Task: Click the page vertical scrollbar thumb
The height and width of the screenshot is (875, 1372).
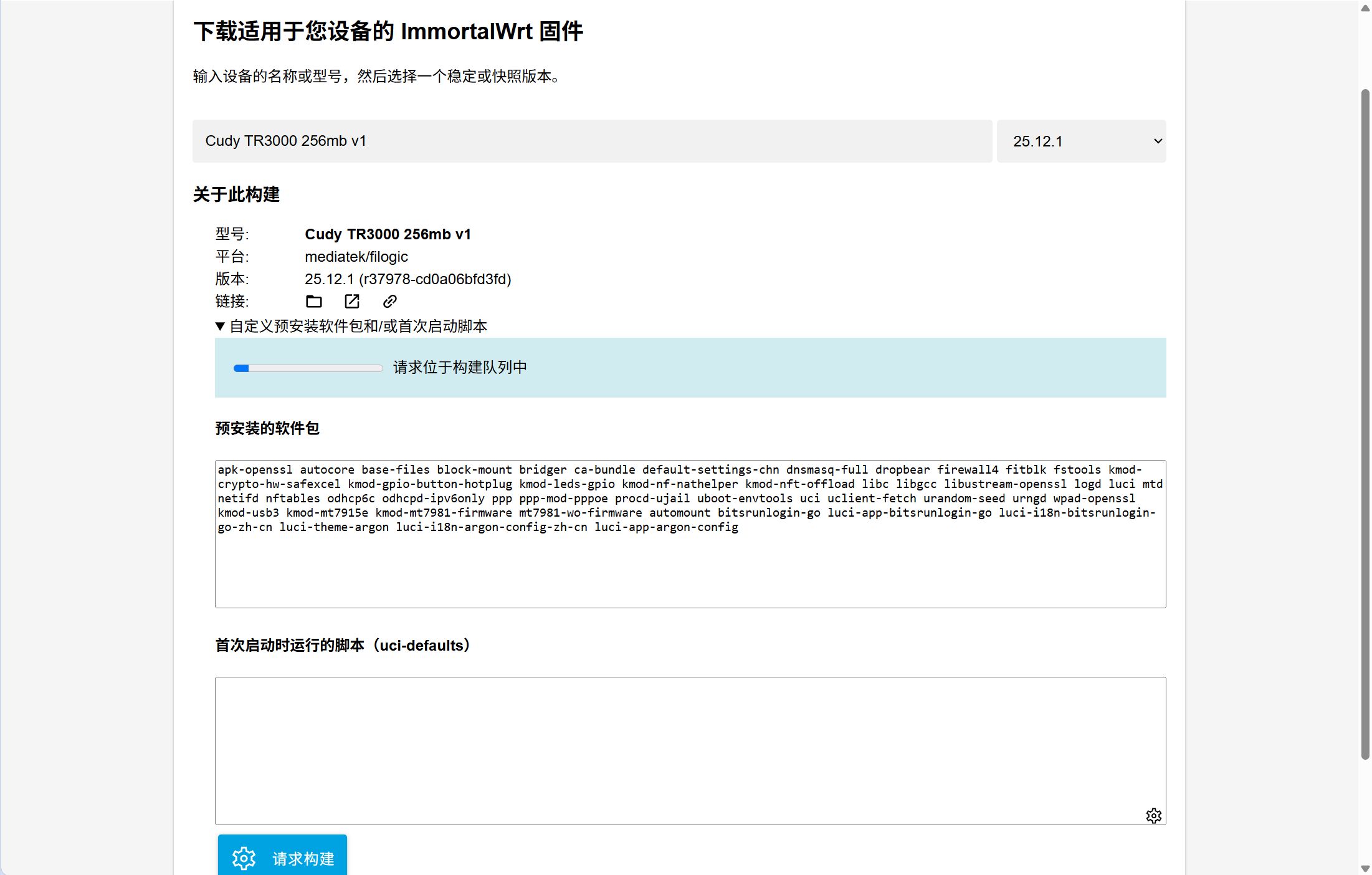Action: (x=1365, y=424)
